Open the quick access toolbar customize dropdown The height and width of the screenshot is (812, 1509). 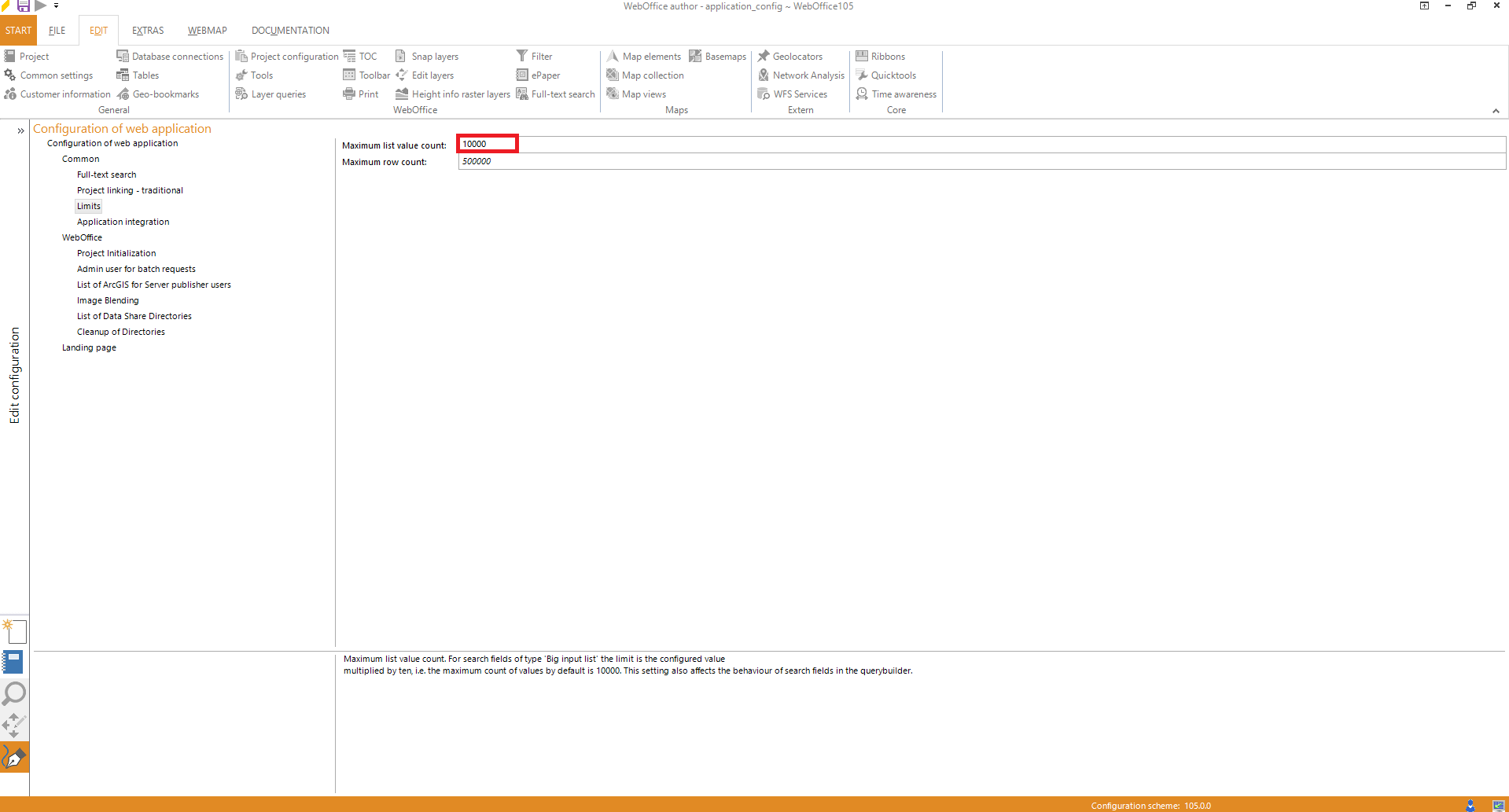pyautogui.click(x=55, y=6)
